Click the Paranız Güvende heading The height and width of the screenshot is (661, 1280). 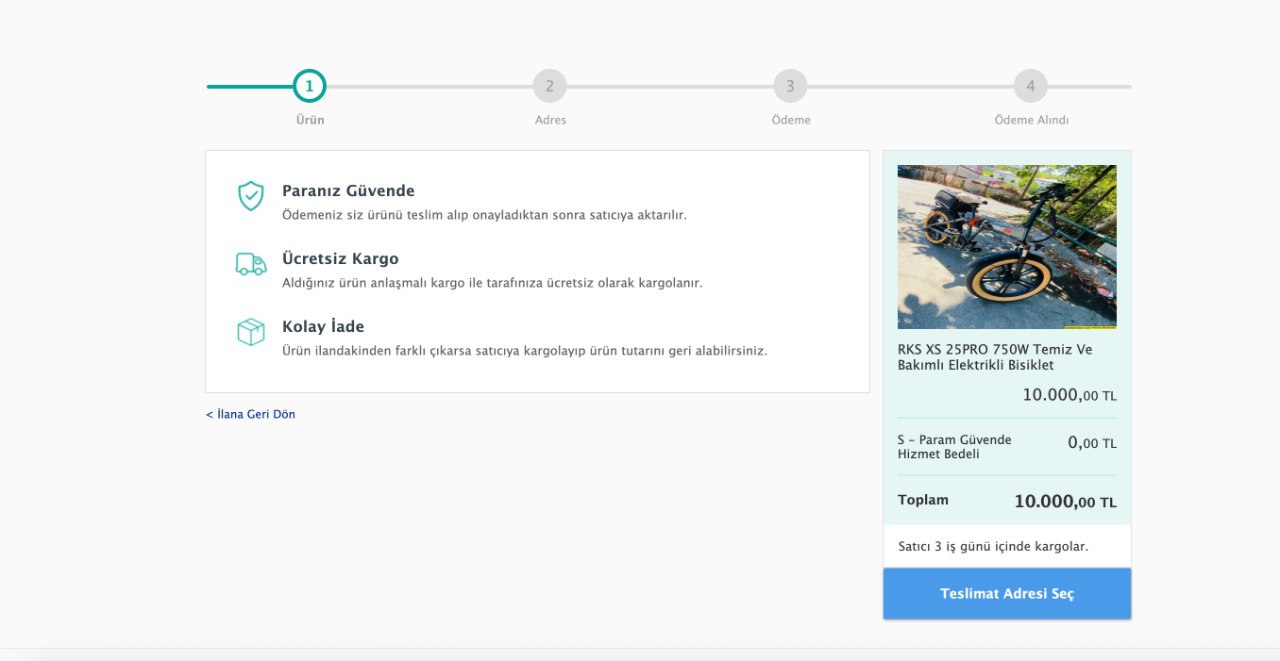pos(348,191)
